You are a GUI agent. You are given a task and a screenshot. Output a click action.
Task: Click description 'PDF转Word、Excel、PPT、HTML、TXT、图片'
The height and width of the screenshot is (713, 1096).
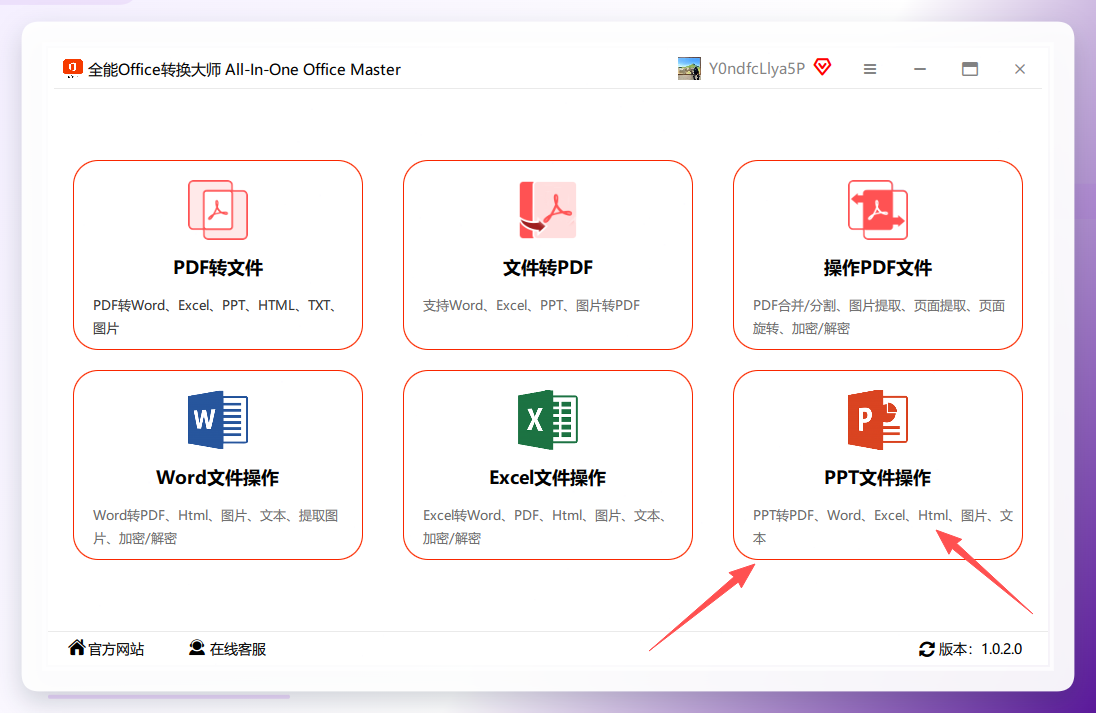coord(215,317)
